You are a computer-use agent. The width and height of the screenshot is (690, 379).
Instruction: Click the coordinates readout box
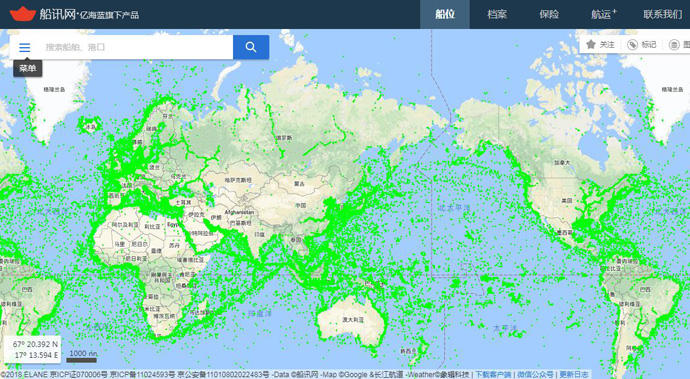33,350
